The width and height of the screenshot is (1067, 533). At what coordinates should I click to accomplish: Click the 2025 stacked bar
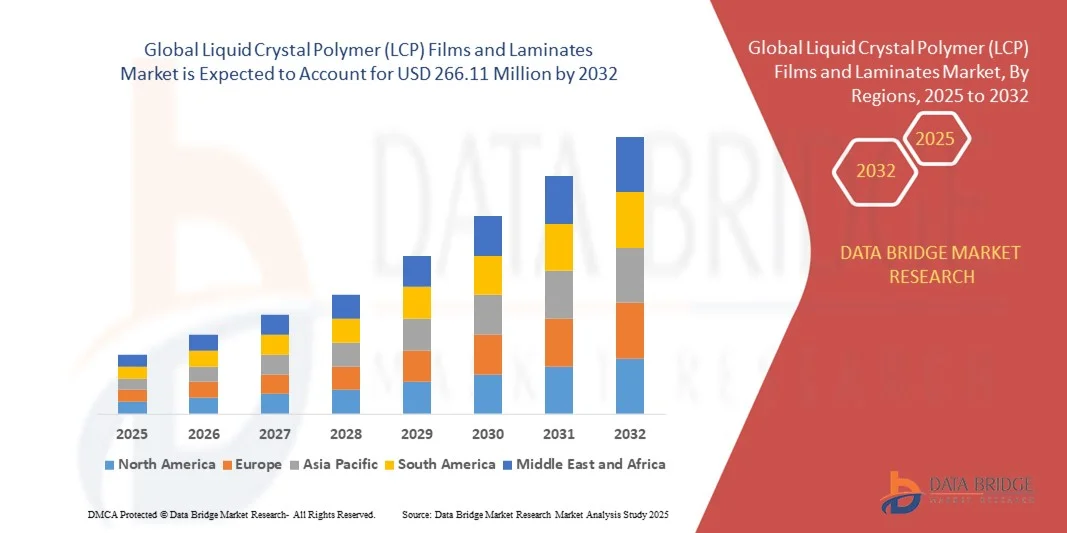pos(132,384)
